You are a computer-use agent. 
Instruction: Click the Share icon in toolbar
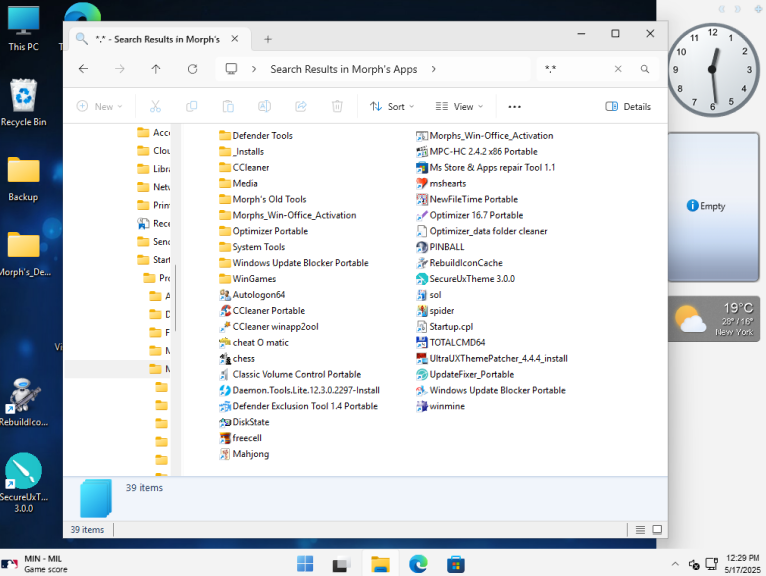click(x=301, y=106)
